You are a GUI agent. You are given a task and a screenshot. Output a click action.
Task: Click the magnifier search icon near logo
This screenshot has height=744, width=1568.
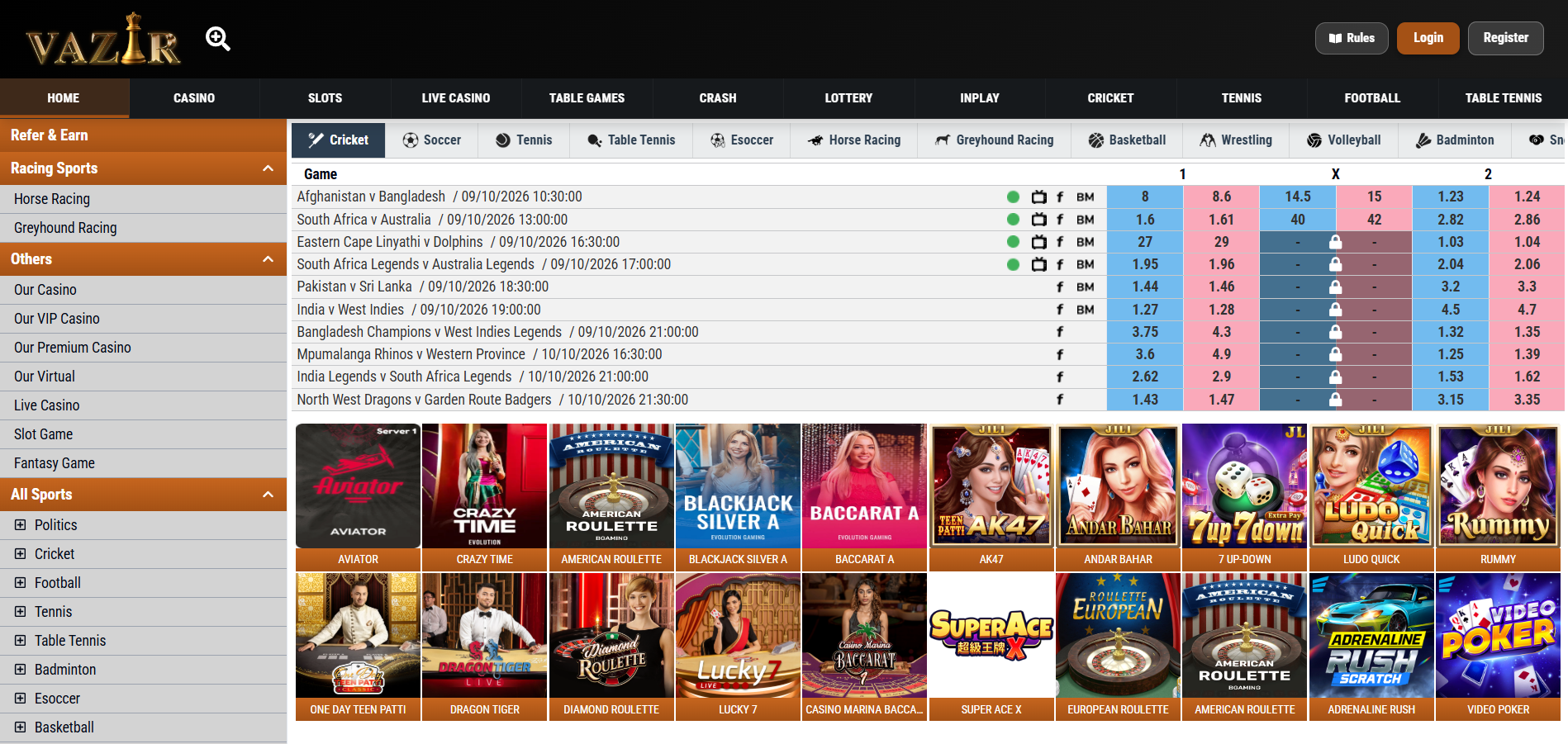218,39
